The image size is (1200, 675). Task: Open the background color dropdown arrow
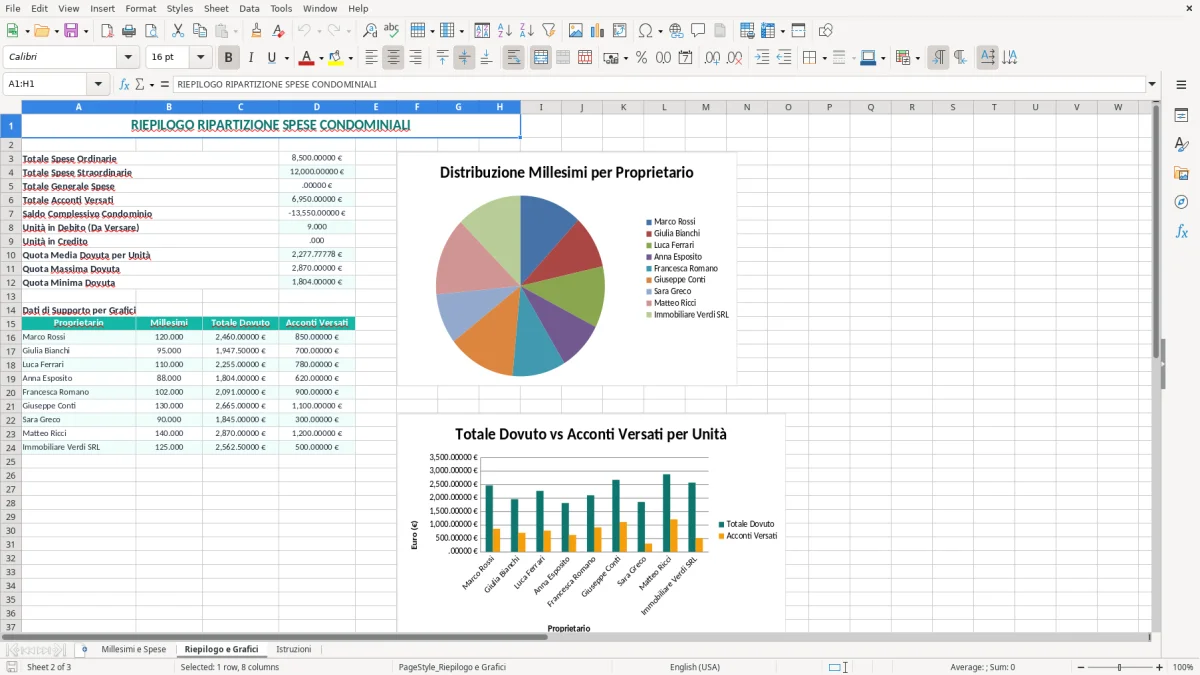350,58
